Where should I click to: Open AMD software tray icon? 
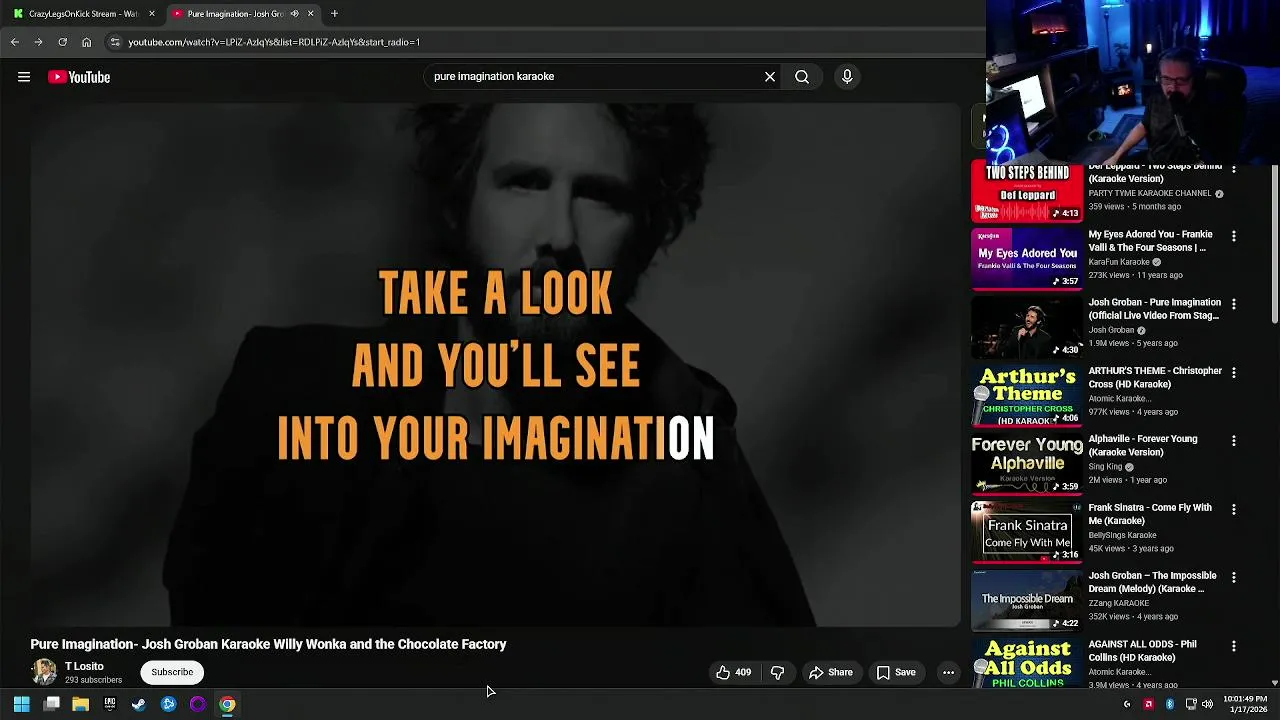[1148, 705]
